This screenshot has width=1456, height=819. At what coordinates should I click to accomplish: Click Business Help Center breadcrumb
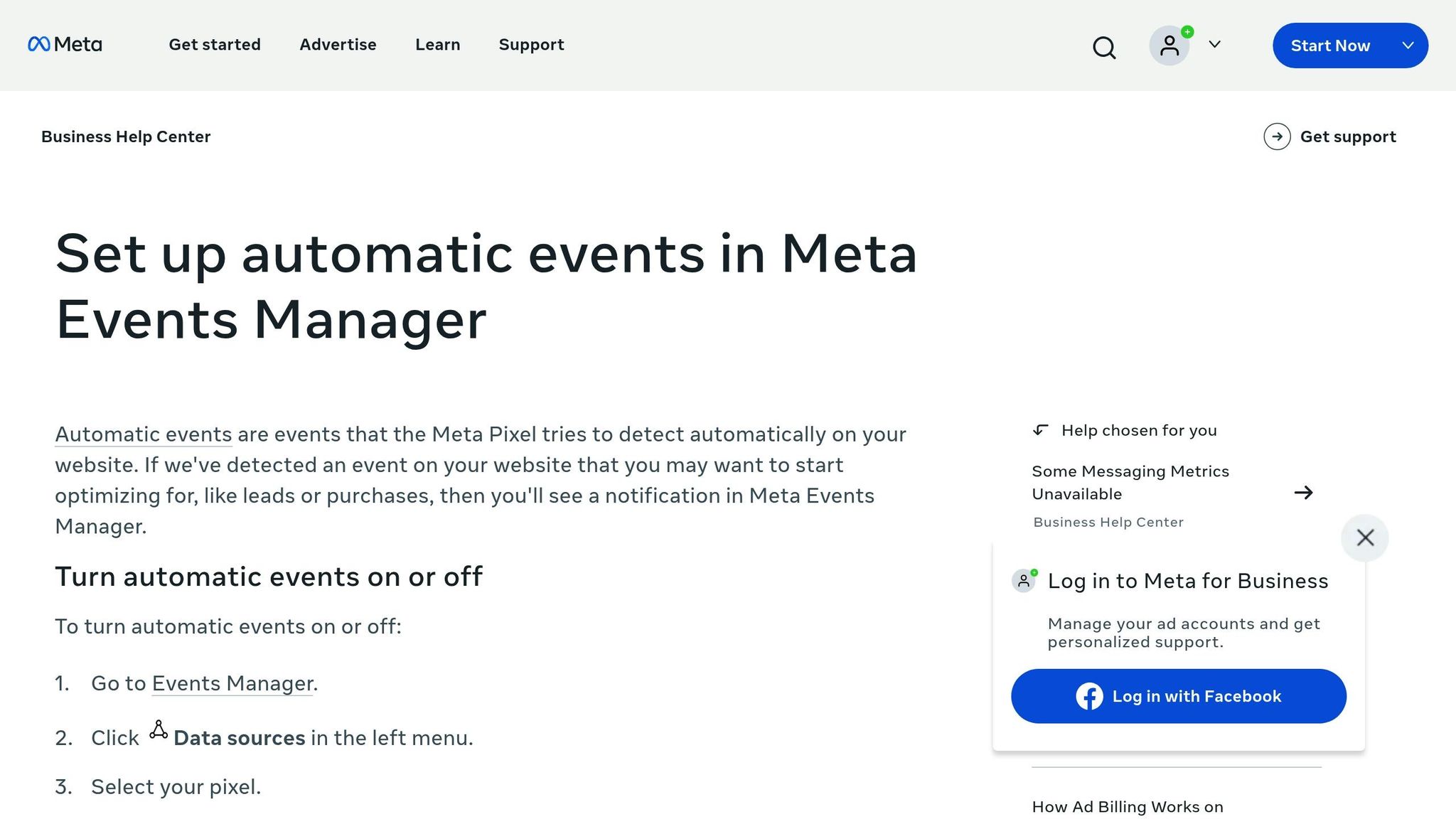click(126, 136)
